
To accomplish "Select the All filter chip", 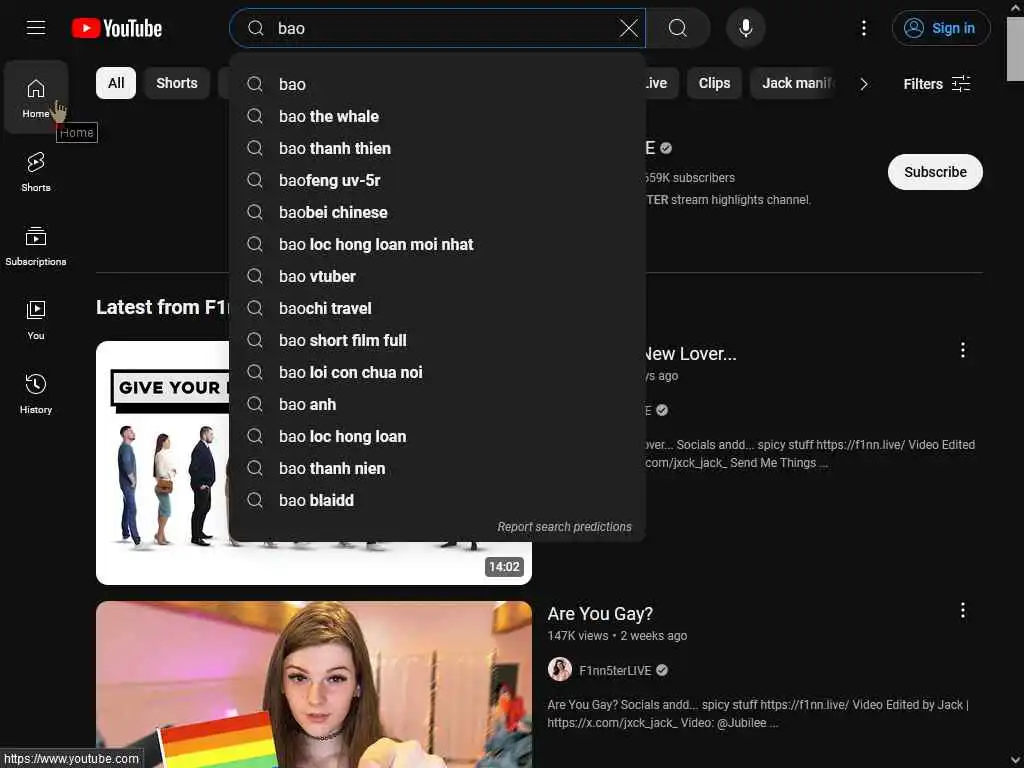I will [116, 83].
